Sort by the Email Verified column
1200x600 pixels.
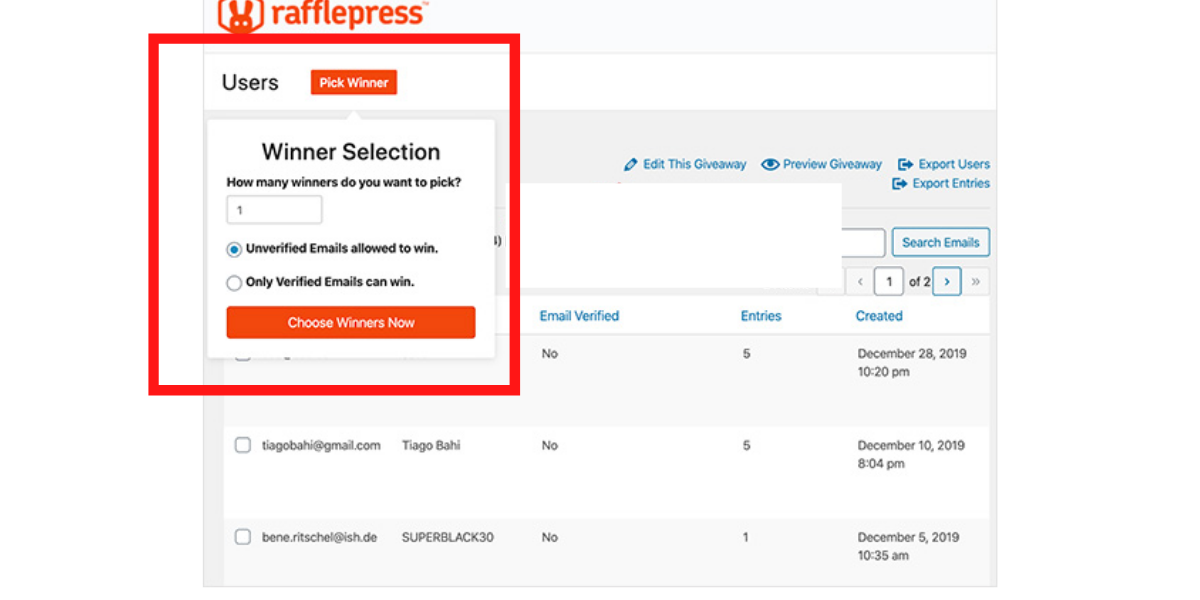(x=579, y=316)
